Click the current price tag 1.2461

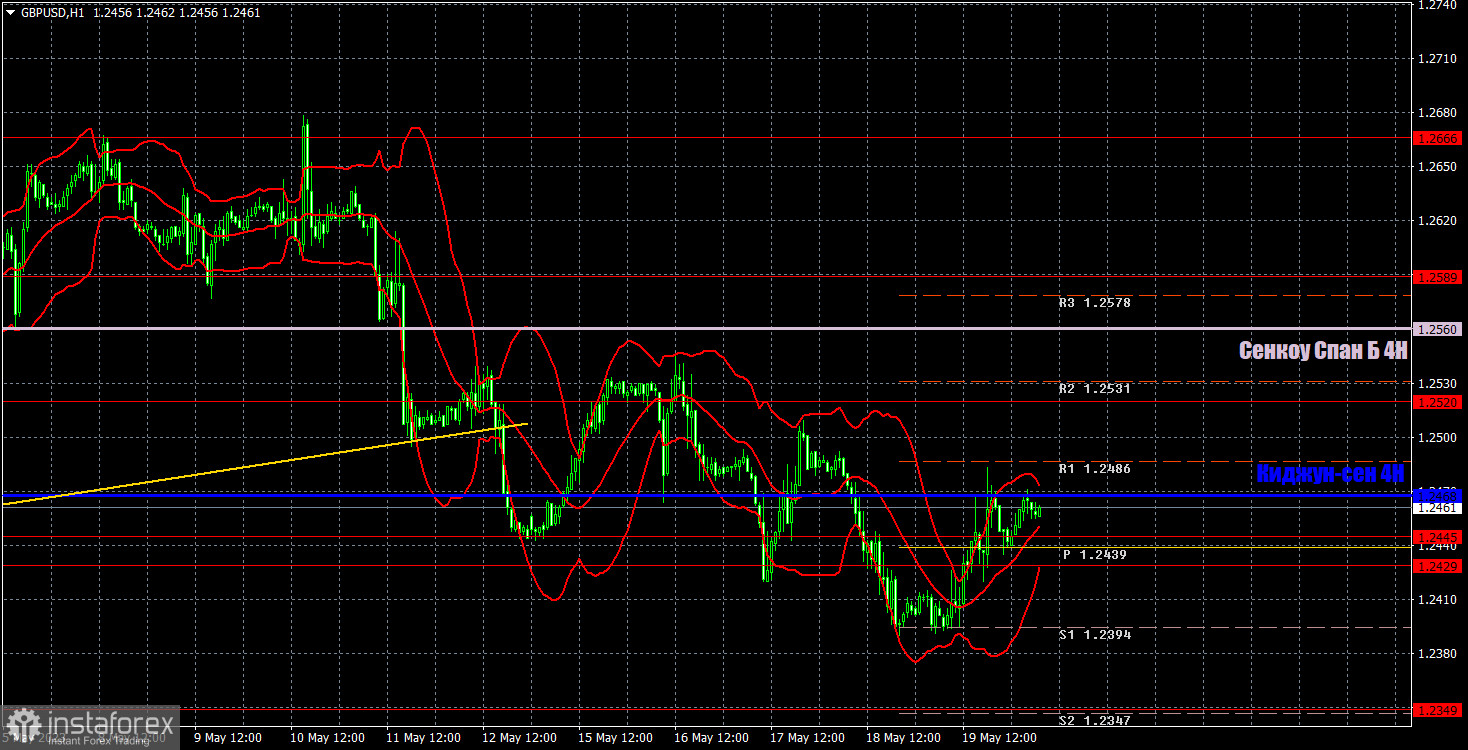coord(1438,508)
